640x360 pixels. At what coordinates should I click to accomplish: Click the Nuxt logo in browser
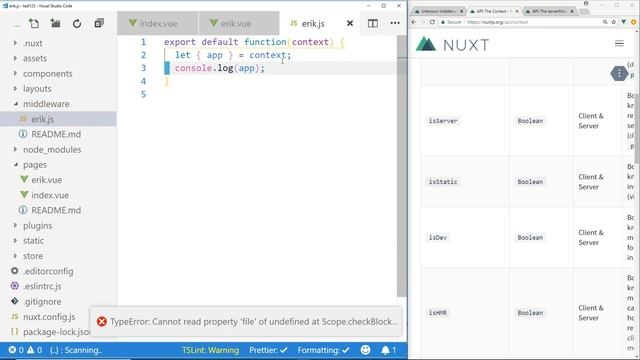point(452,44)
